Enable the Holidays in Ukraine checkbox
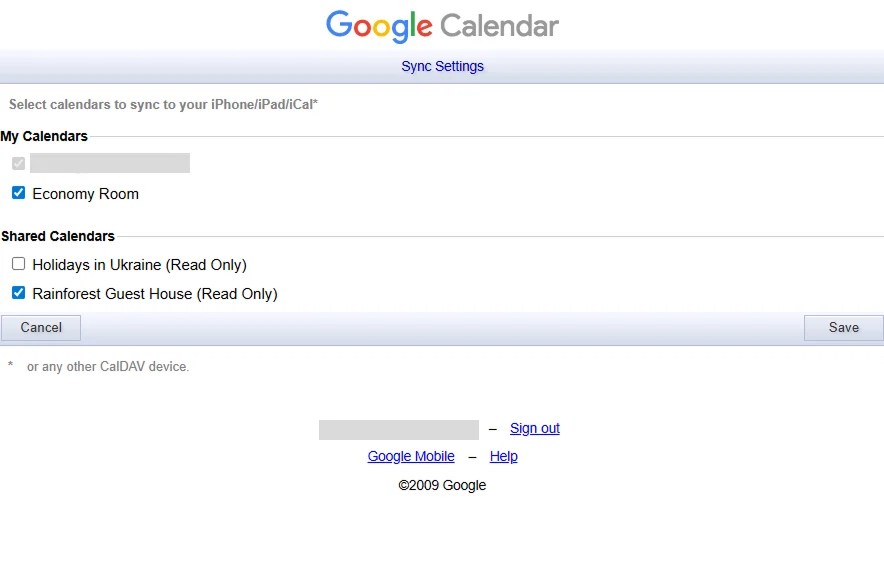 tap(19, 264)
